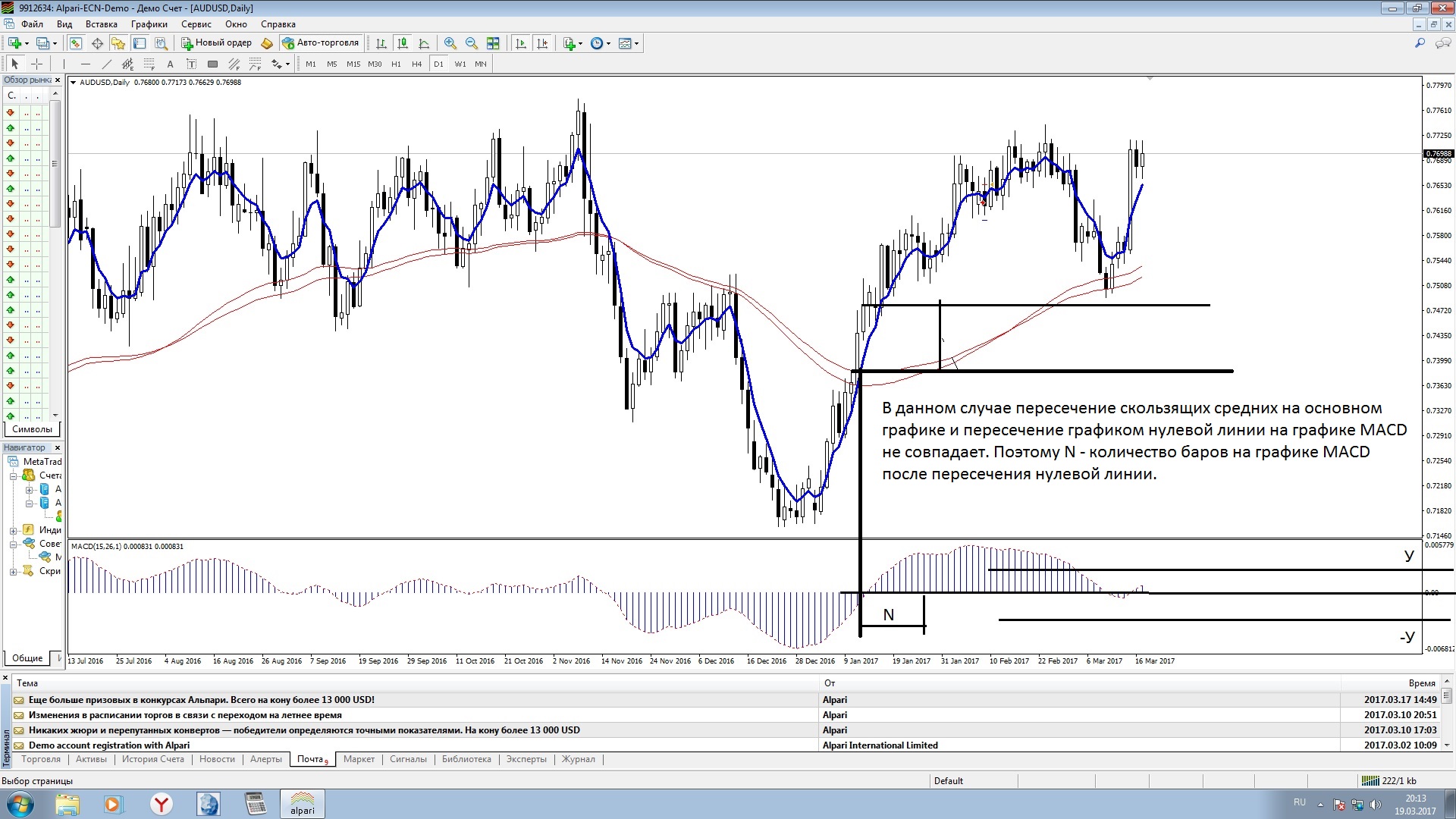Toggle Авто-торговля auto trading button
The image size is (1456, 819).
pos(320,43)
